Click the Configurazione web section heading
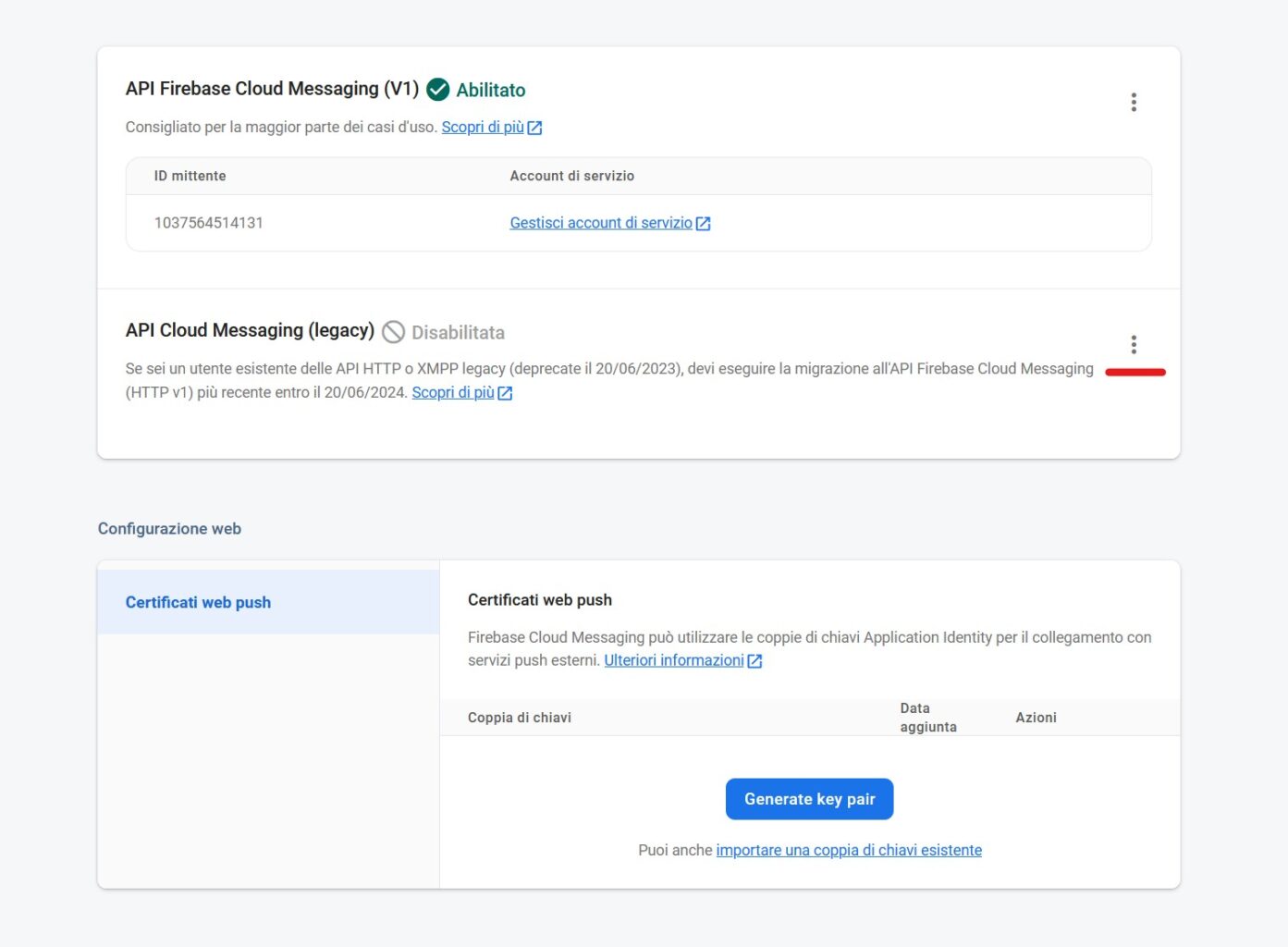Viewport: 1288px width, 947px height. [169, 528]
